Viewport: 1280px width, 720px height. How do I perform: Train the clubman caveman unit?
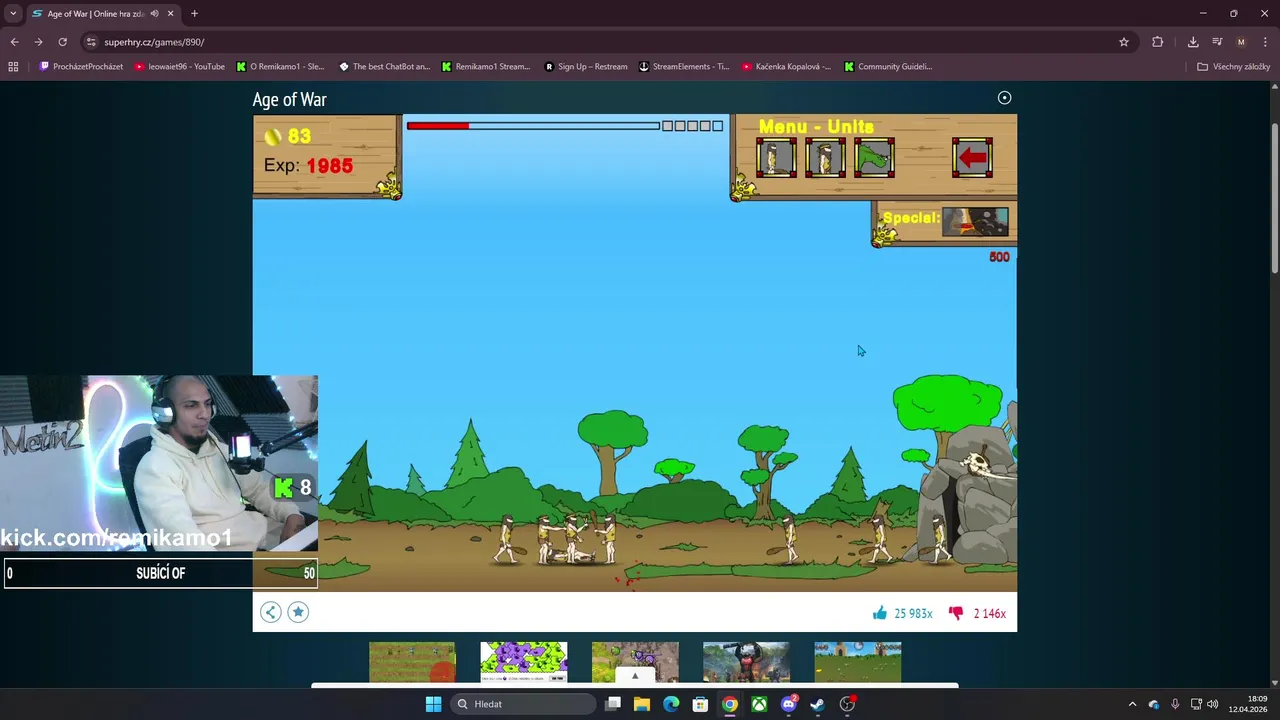pyautogui.click(x=776, y=158)
